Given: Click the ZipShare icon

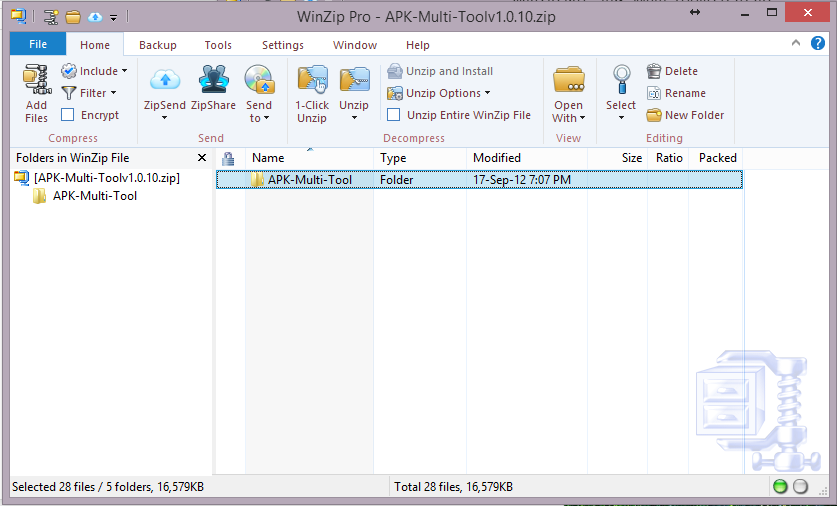Looking at the screenshot, I should (214, 80).
